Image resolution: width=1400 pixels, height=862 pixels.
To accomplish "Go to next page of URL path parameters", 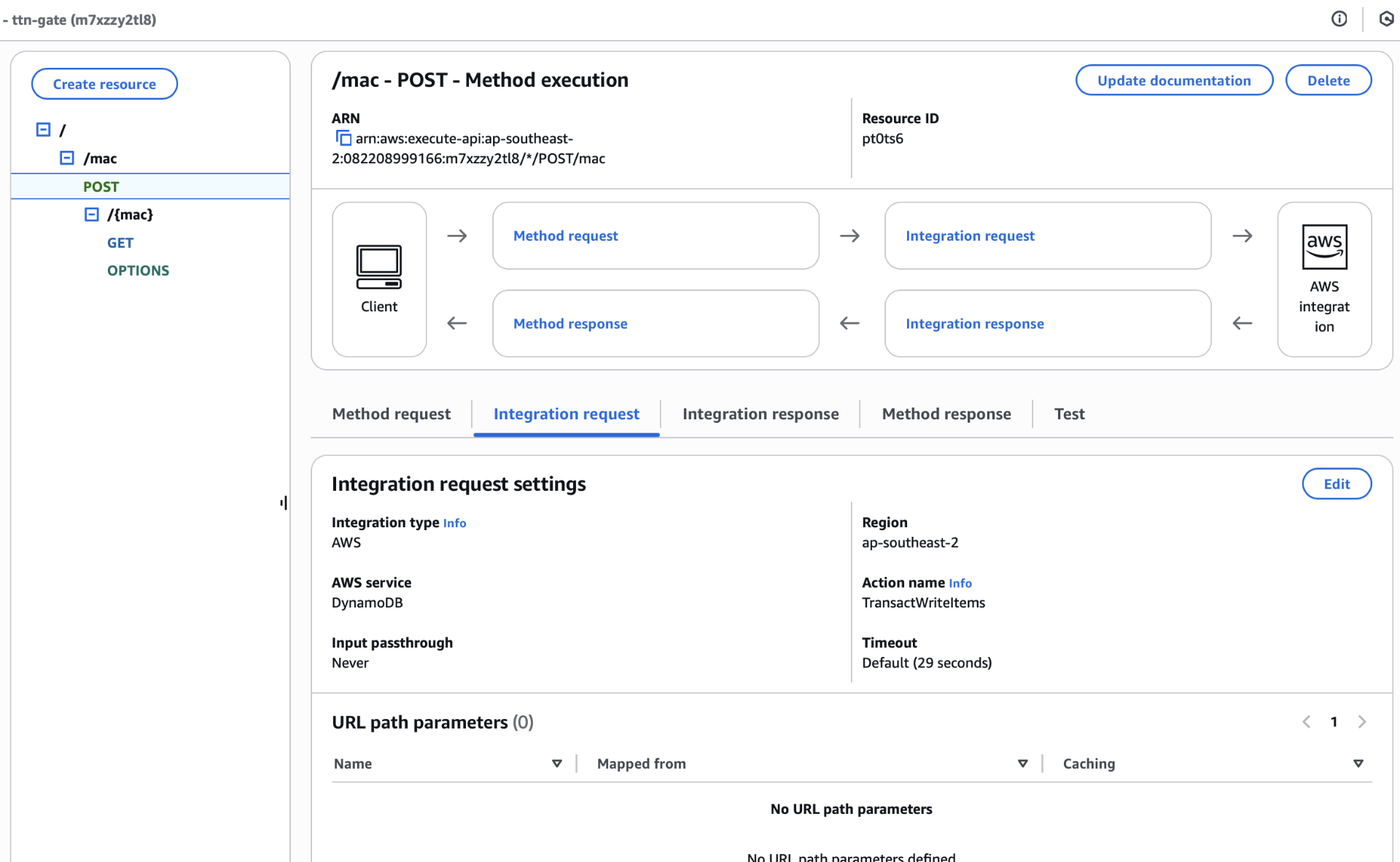I will (1361, 722).
